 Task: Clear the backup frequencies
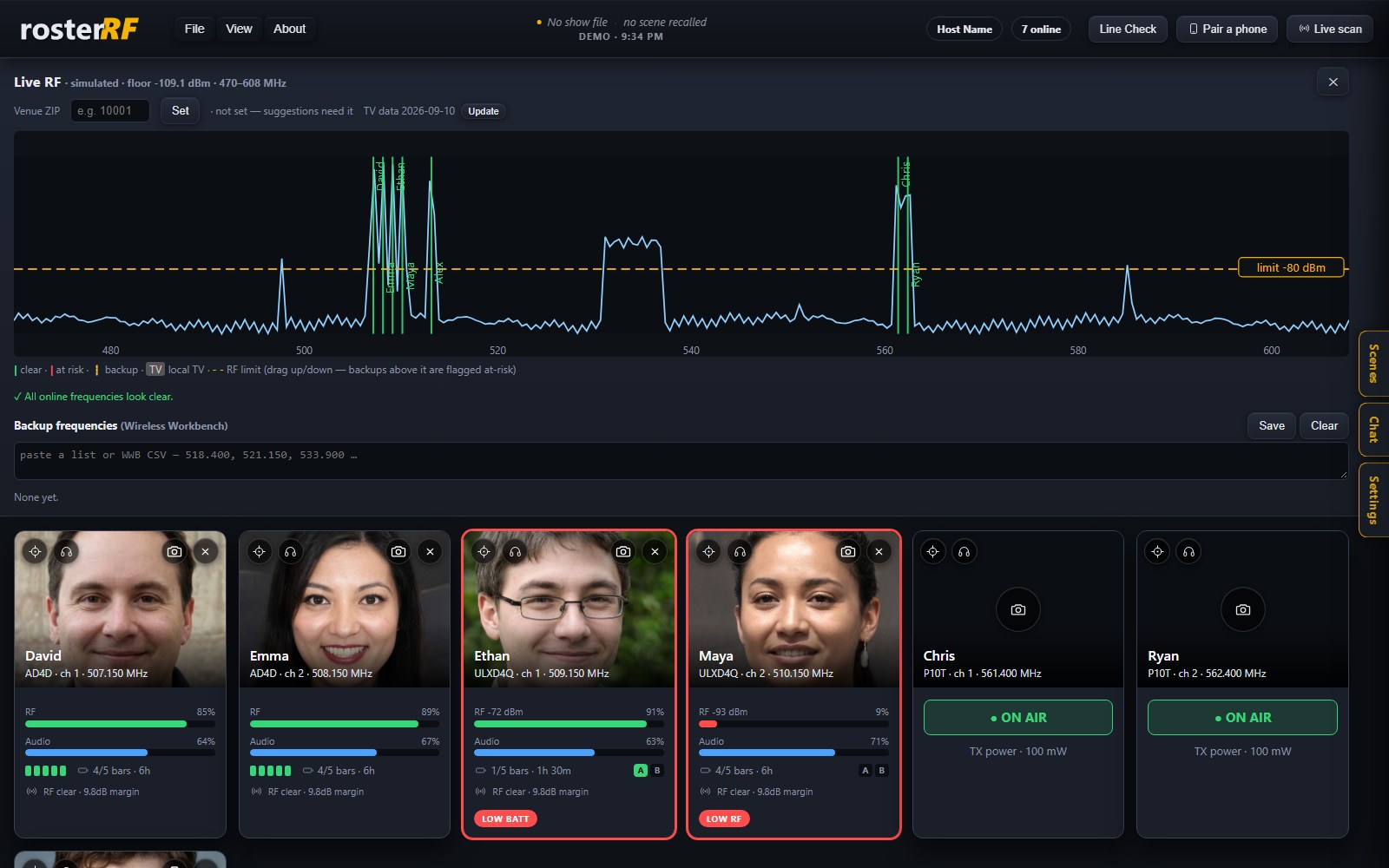pyautogui.click(x=1324, y=425)
